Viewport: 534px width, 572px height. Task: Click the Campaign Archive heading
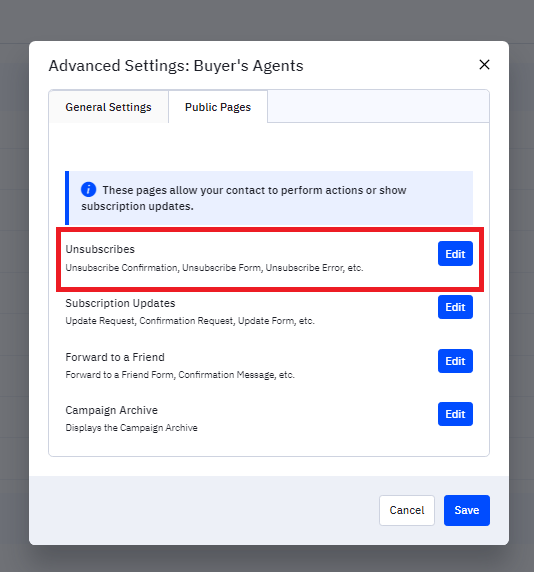112,410
